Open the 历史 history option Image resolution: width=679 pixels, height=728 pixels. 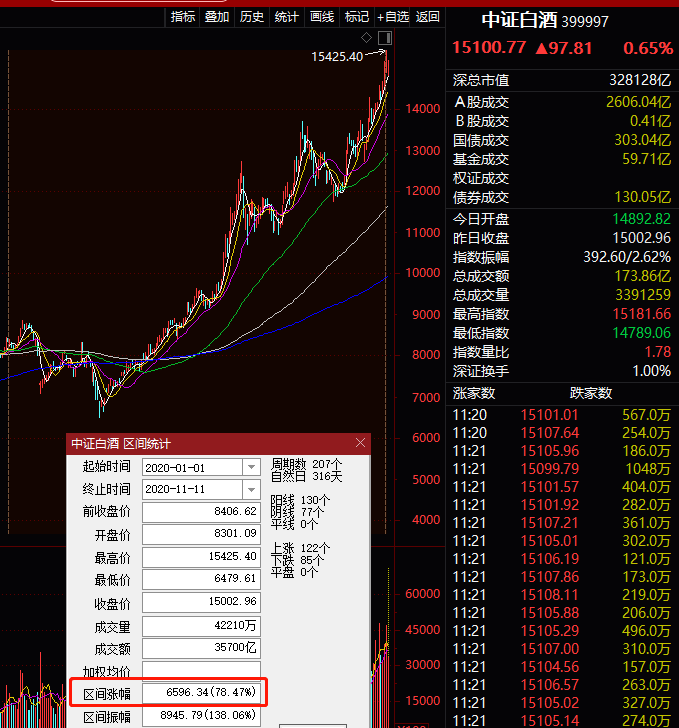(x=252, y=16)
